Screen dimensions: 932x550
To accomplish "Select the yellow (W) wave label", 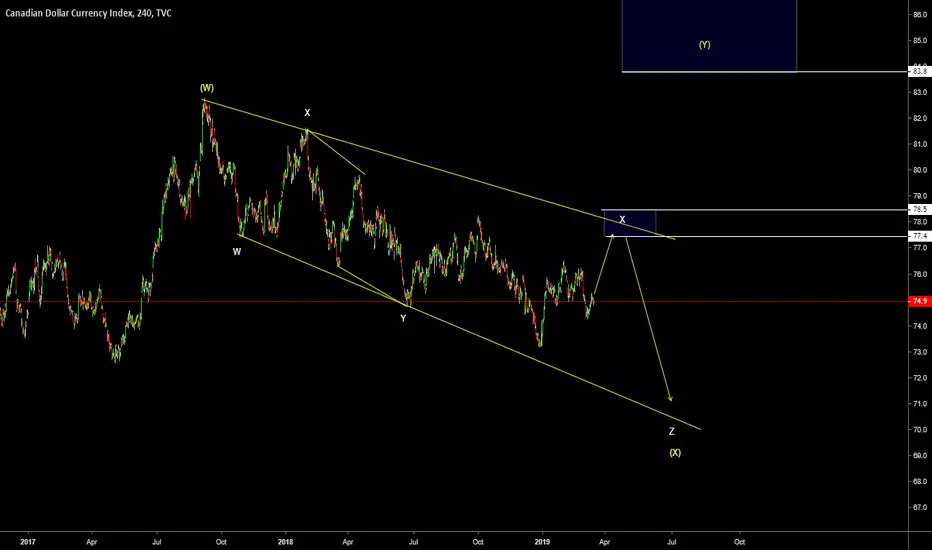I will tap(207, 88).
